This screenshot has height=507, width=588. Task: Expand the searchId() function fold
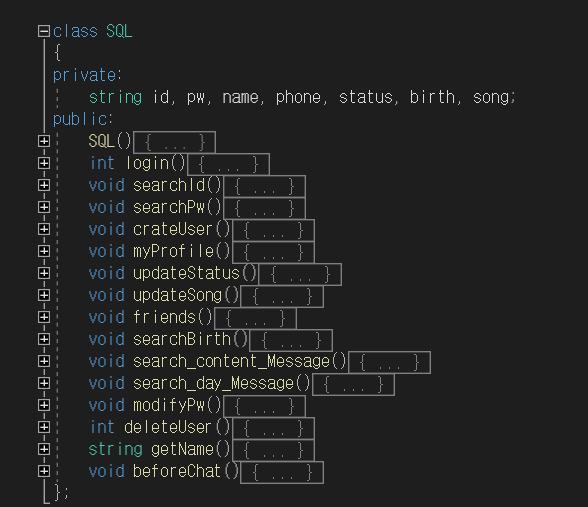pos(44,185)
